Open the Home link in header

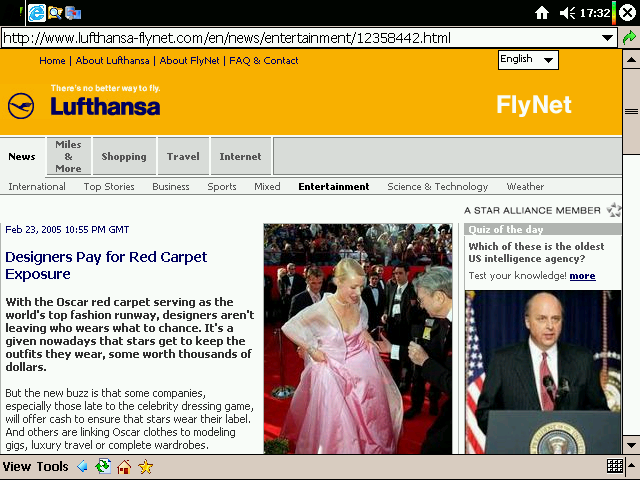(52, 61)
